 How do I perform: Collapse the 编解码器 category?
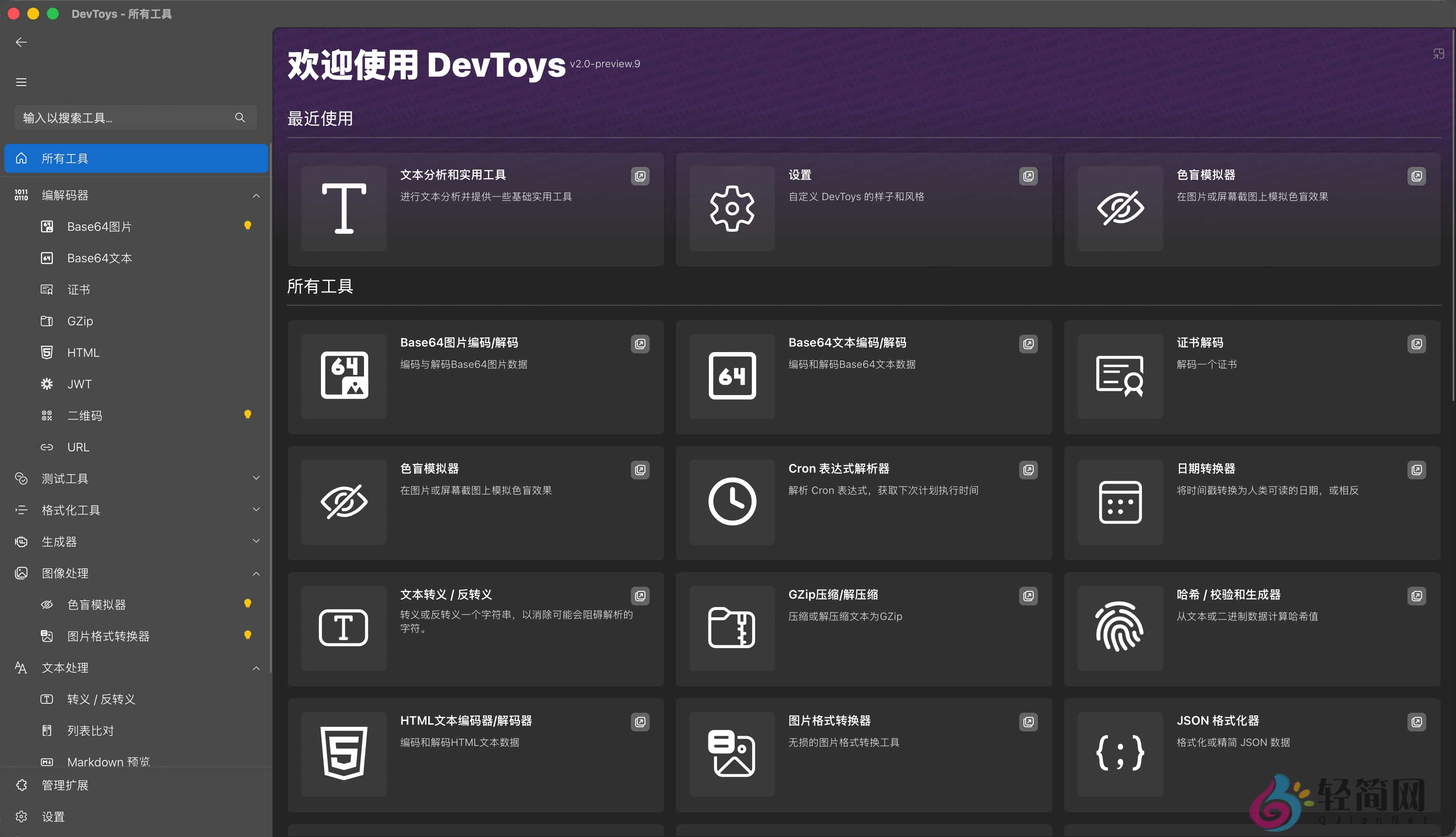click(256, 195)
